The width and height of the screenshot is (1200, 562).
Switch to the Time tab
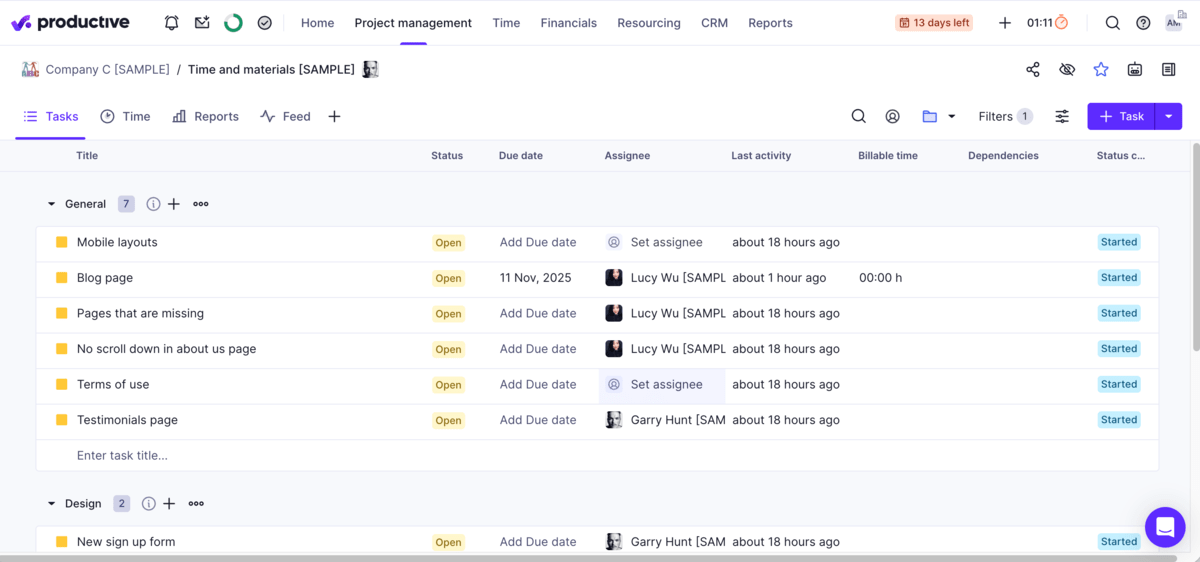(125, 116)
